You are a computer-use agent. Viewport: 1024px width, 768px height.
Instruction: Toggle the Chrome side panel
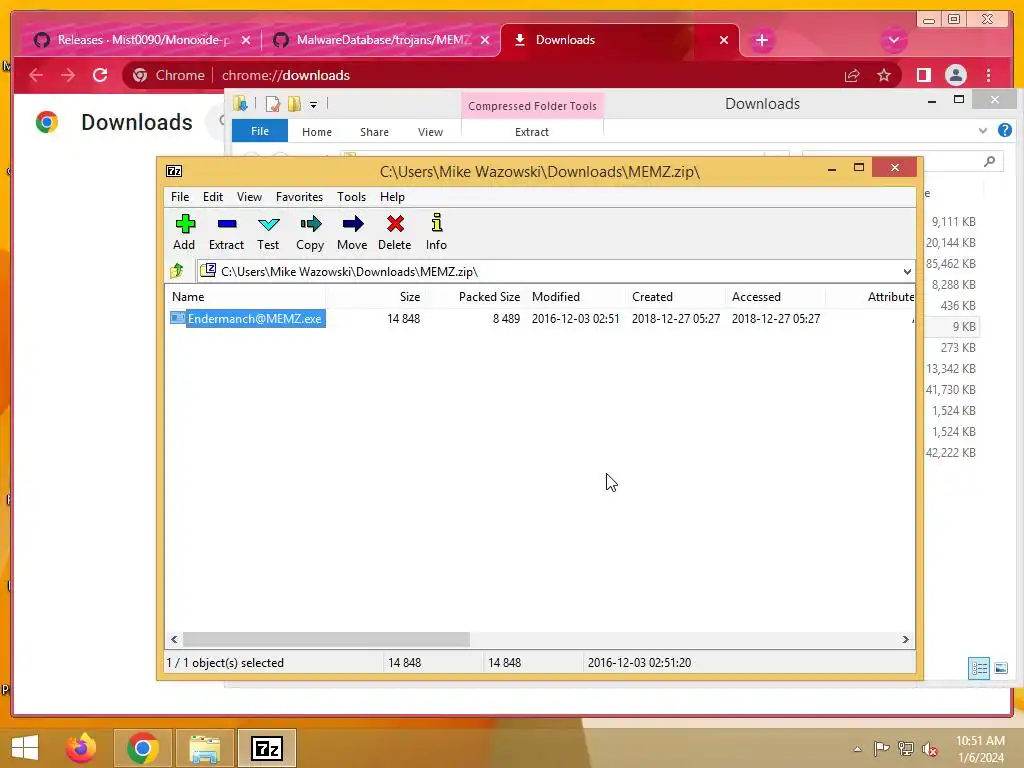[923, 75]
